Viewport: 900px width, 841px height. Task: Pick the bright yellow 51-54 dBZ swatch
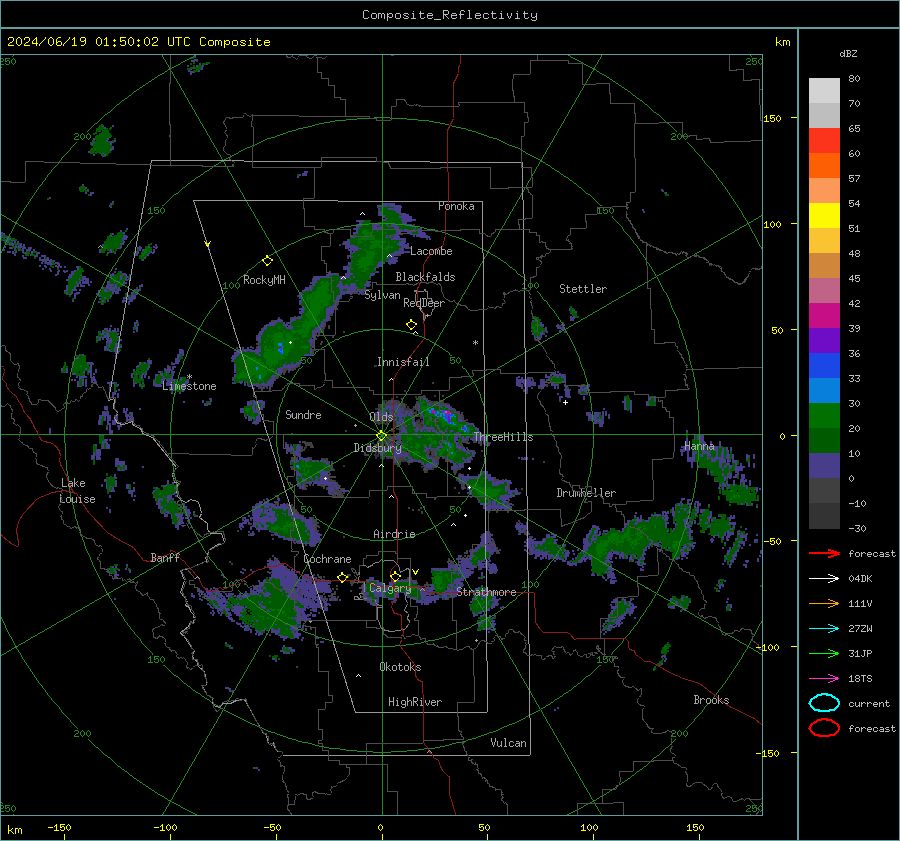[x=824, y=215]
